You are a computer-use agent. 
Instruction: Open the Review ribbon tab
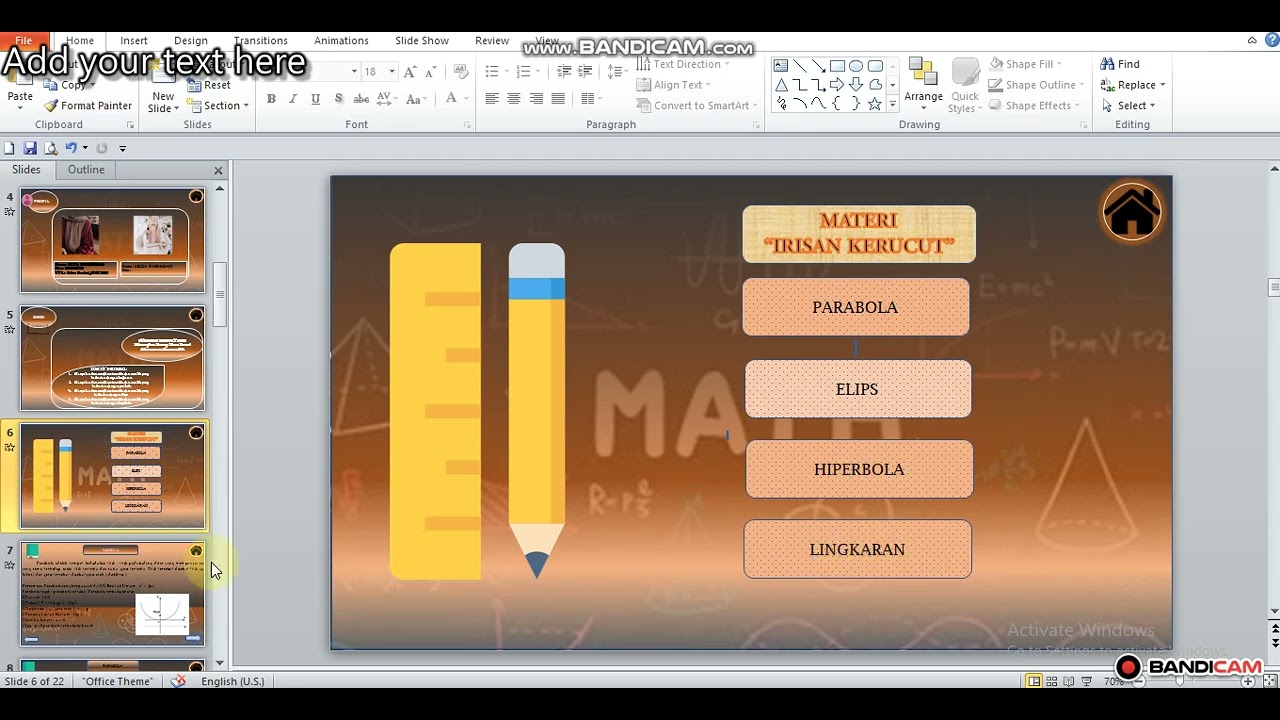[x=492, y=41]
